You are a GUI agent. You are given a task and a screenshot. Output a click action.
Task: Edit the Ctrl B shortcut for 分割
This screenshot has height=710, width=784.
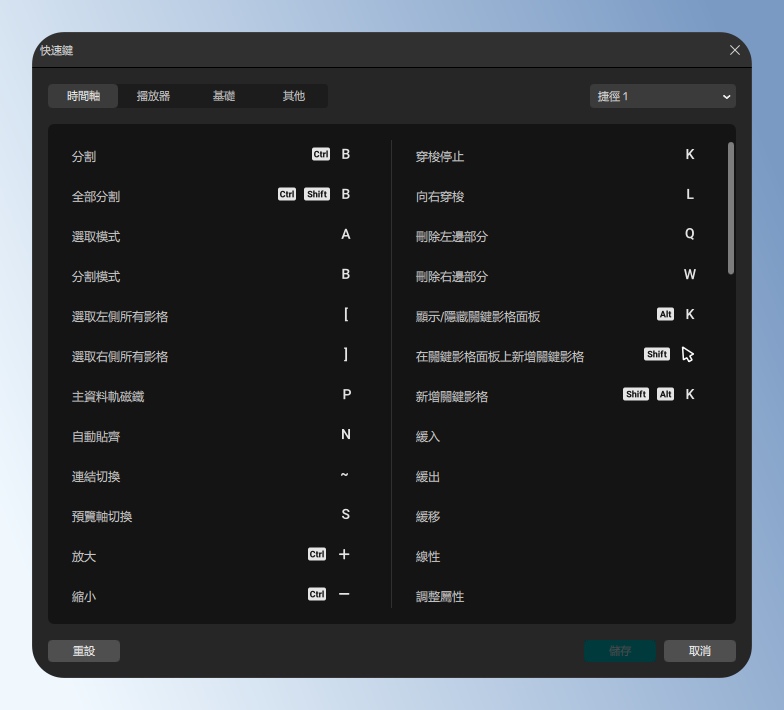click(331, 155)
